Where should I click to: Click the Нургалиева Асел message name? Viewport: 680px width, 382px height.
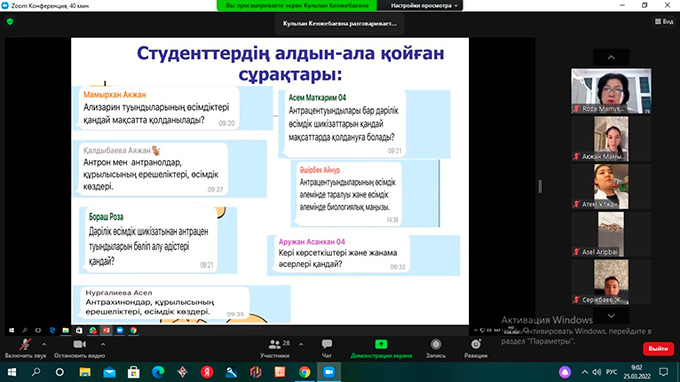click(118, 293)
